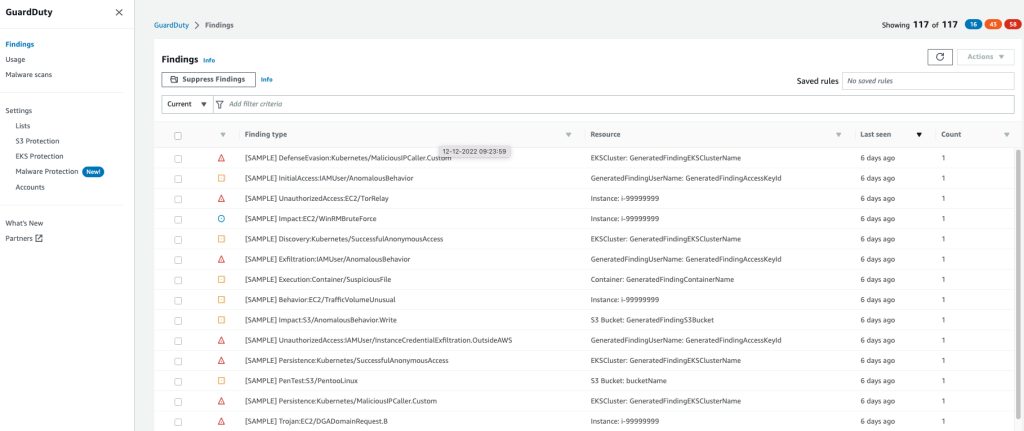The width and height of the screenshot is (1024, 431).
Task: Check the PenTest:S3/PentooLinux row checkbox
Action: point(178,381)
